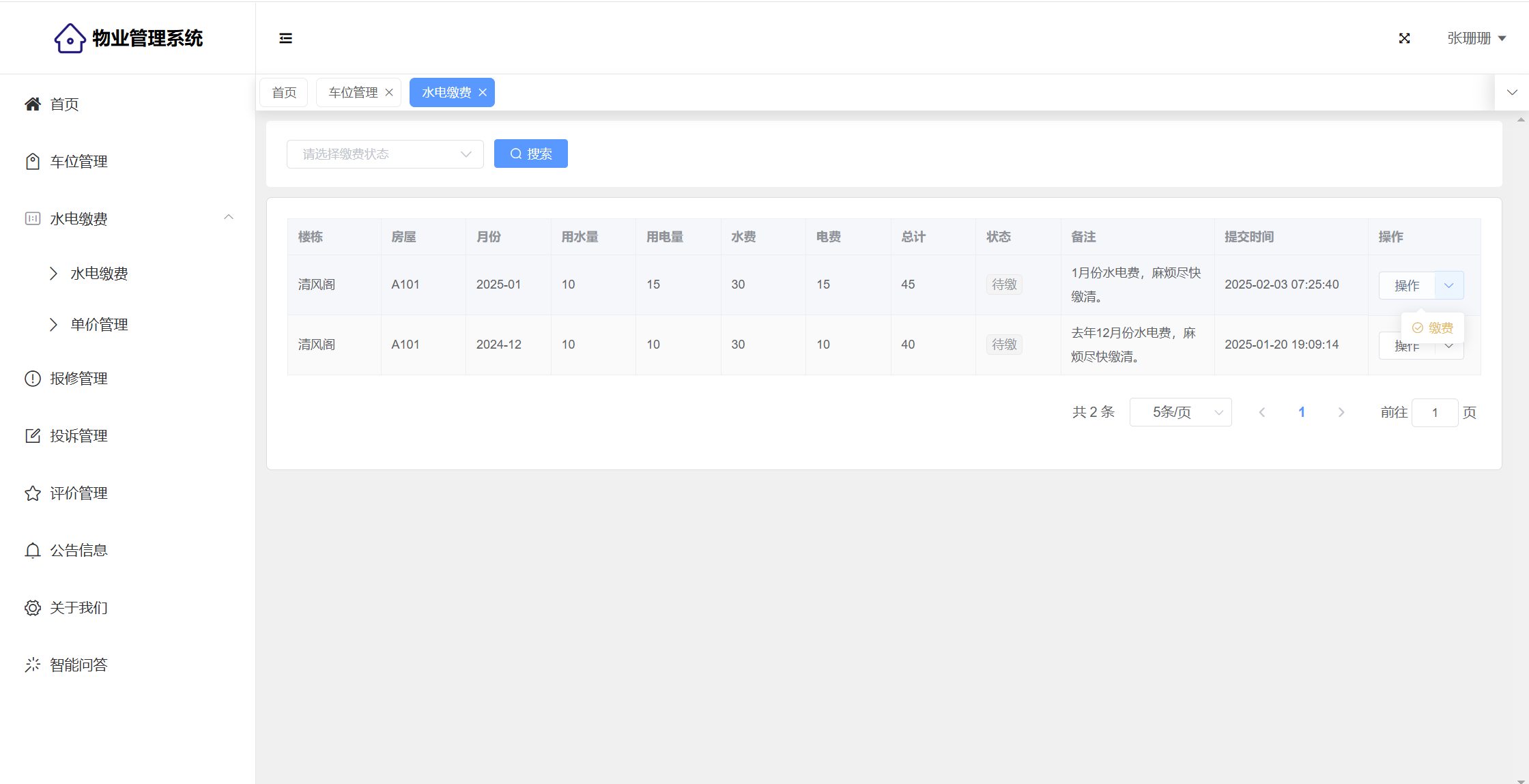Image resolution: width=1529 pixels, height=784 pixels.
Task: Click the house logo icon
Action: pyautogui.click(x=70, y=38)
